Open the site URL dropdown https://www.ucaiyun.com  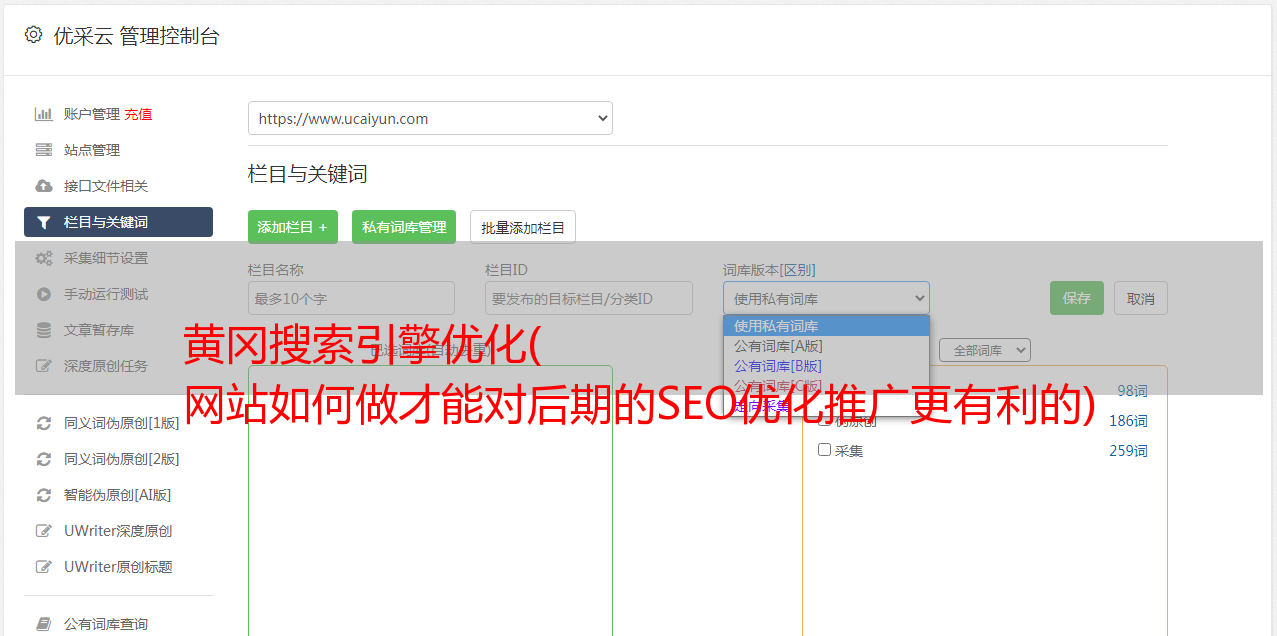coord(430,118)
